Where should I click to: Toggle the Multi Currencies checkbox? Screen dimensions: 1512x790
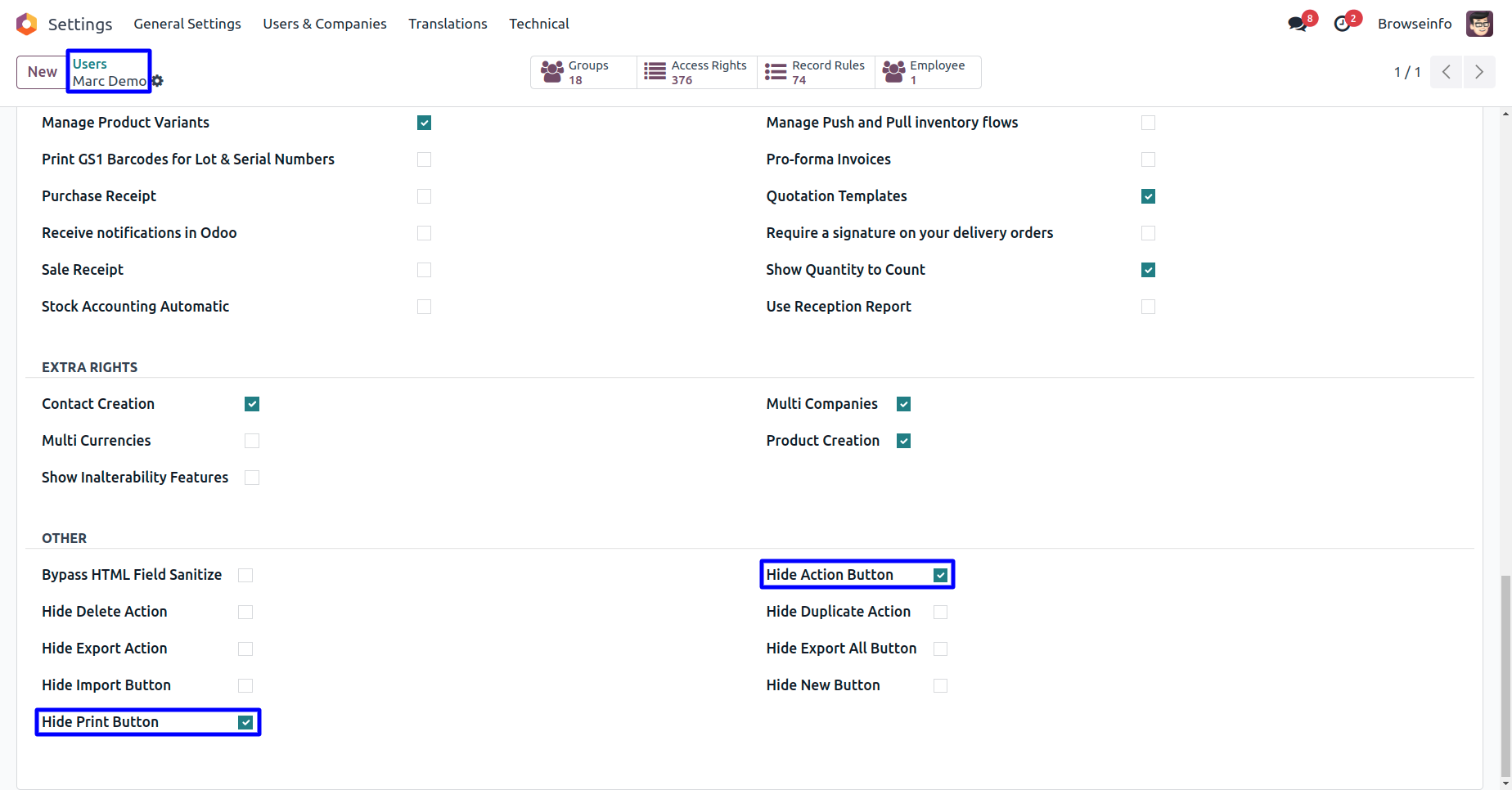(252, 441)
